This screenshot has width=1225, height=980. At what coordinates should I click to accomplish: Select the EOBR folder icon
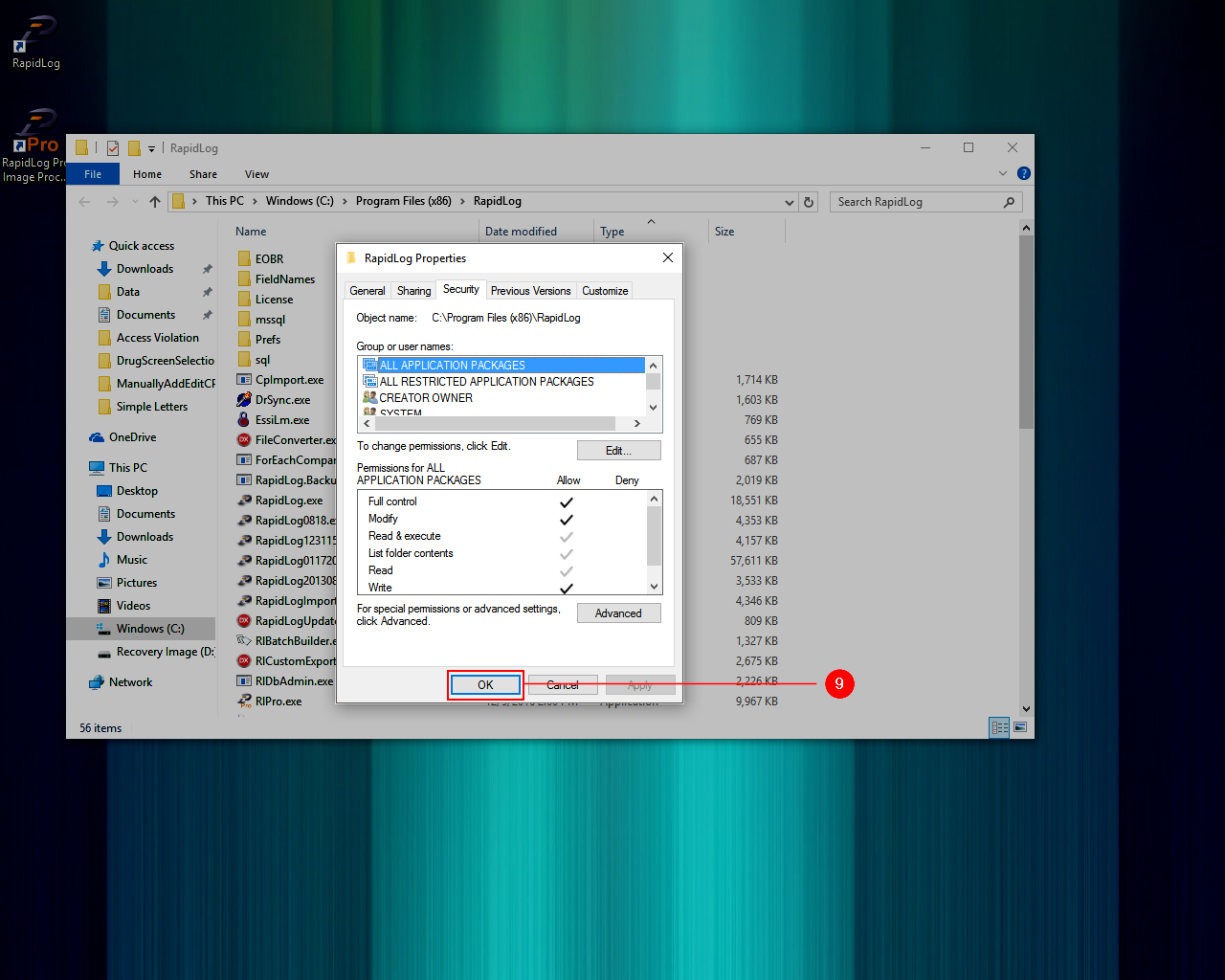244,258
